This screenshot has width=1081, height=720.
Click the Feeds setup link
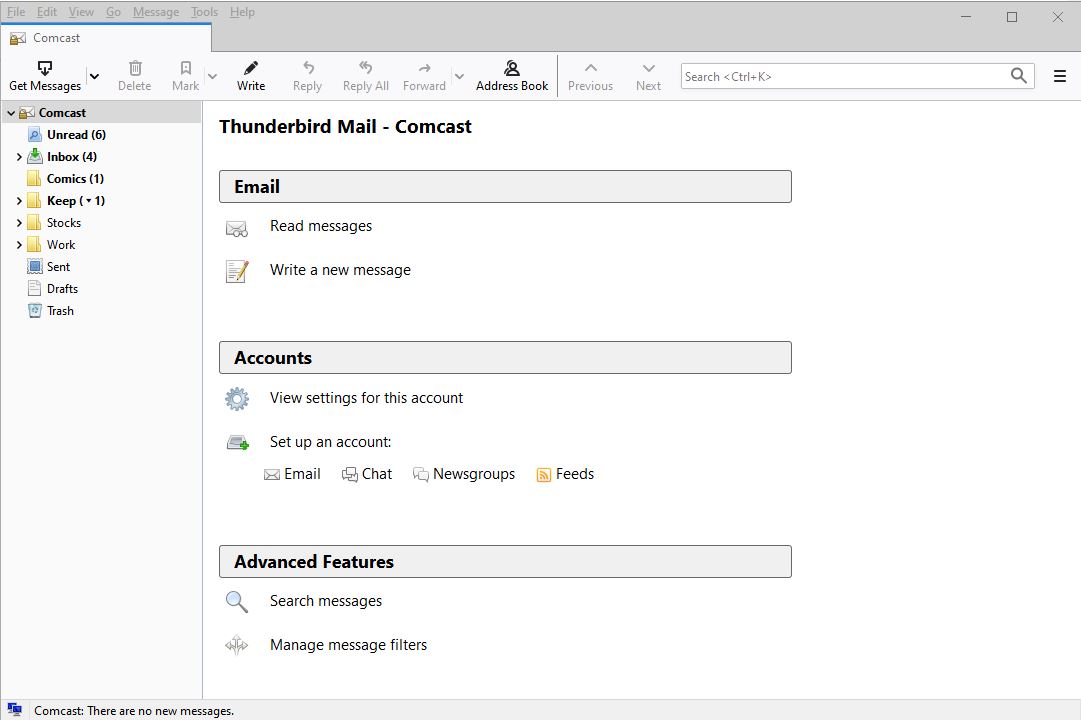(x=565, y=474)
